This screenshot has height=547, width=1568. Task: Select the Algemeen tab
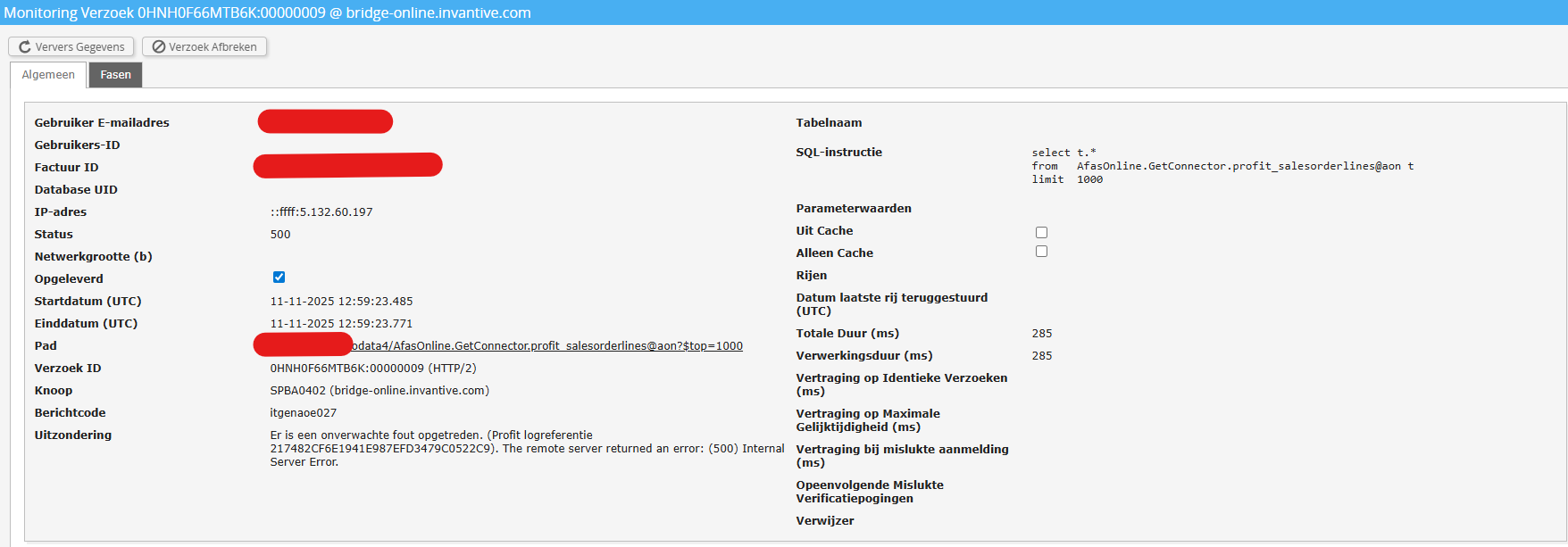pyautogui.click(x=48, y=75)
